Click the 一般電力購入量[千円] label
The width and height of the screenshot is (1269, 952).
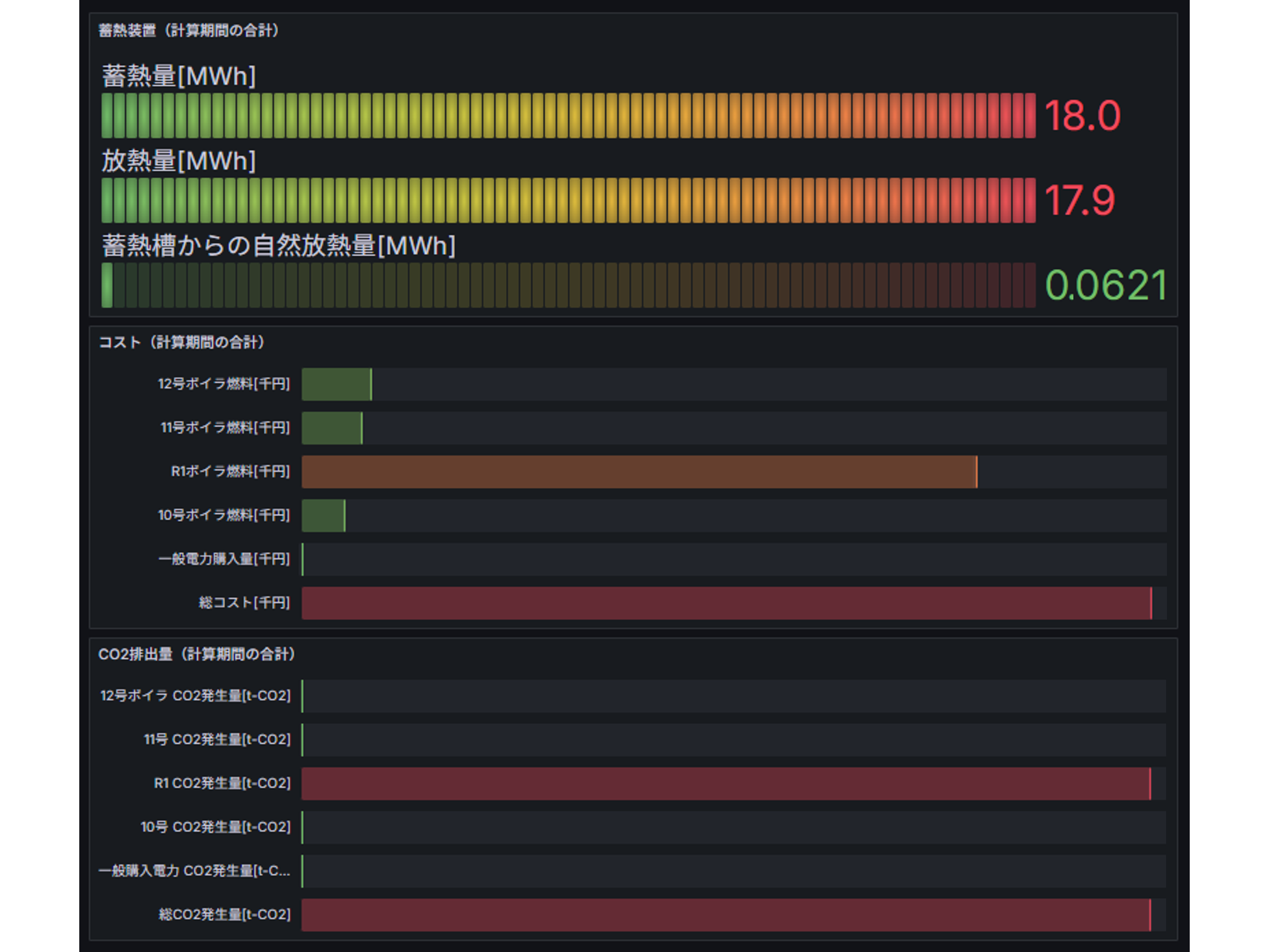[x=224, y=559]
